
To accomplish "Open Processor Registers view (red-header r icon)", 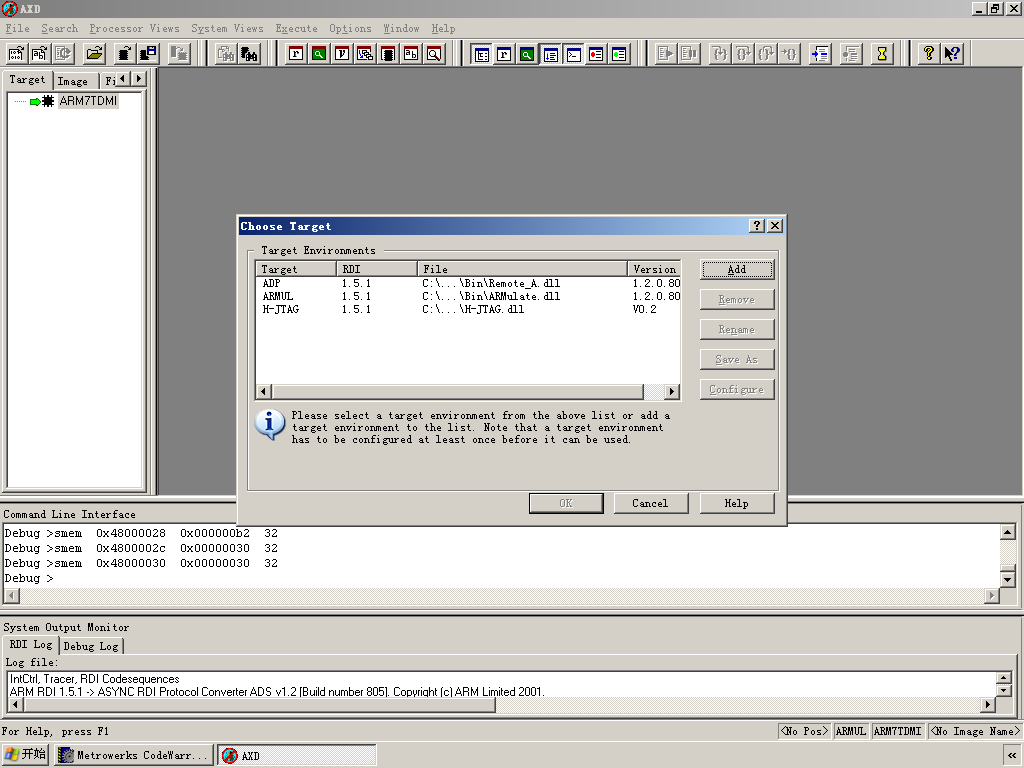I will (296, 54).
